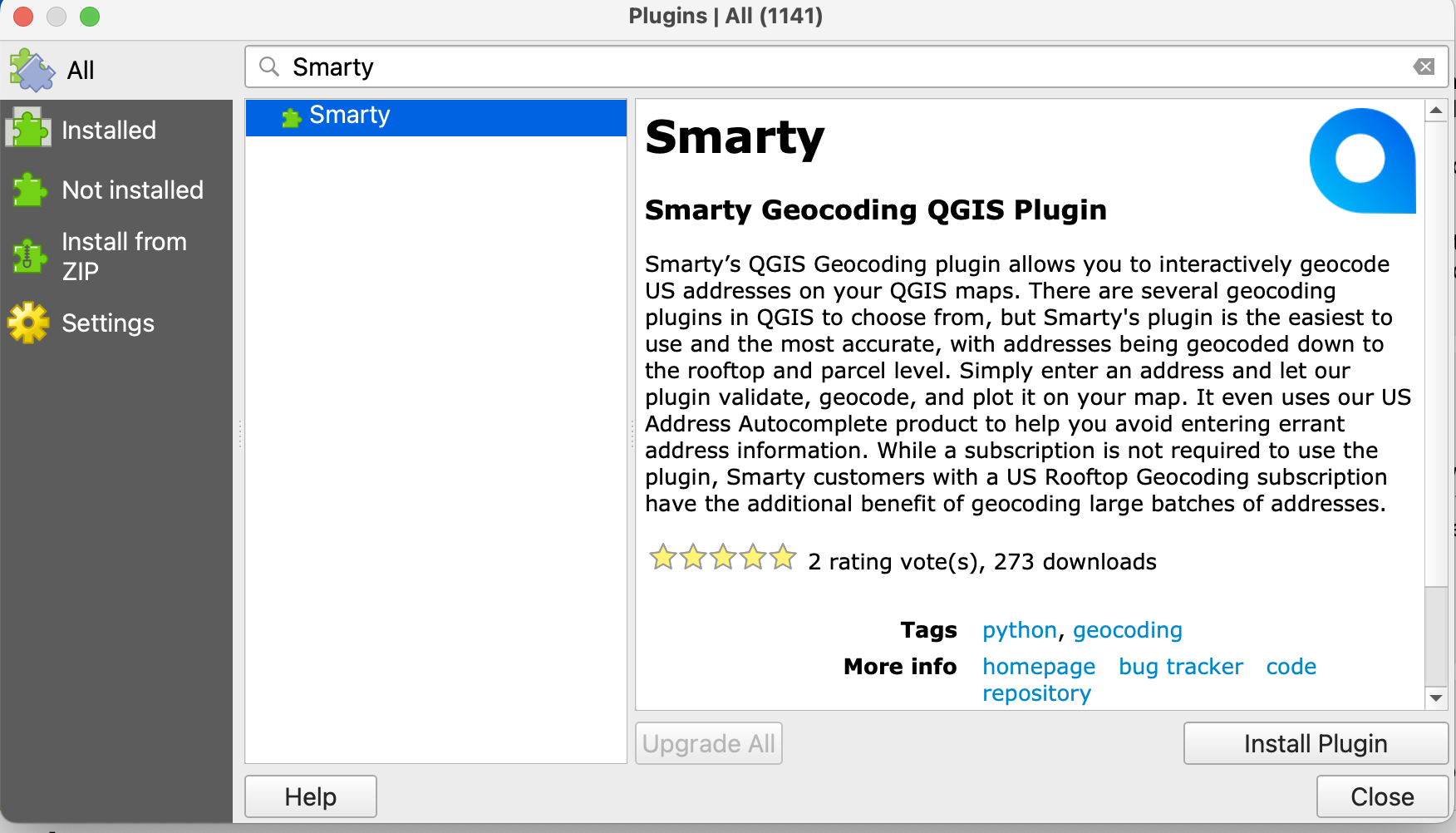Visit the Smarty plugin homepage
Image resolution: width=1456 pixels, height=833 pixels.
point(1039,667)
